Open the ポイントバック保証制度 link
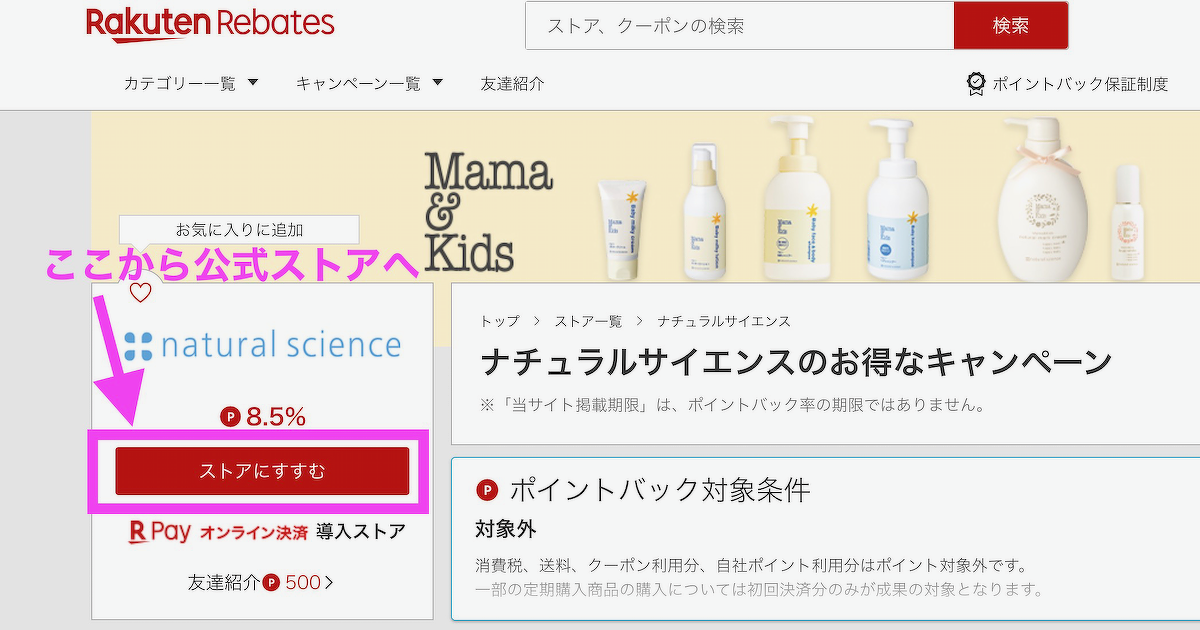This screenshot has width=1200, height=630. [x=1079, y=84]
